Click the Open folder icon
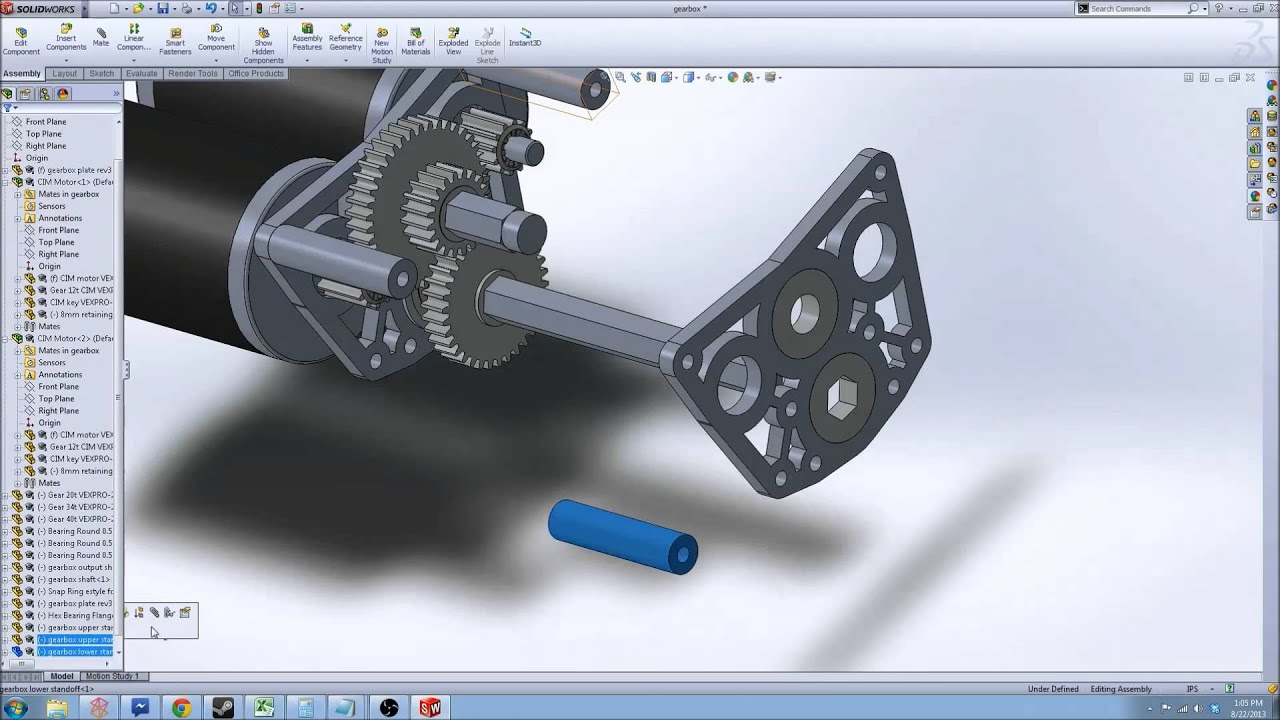 click(x=139, y=8)
